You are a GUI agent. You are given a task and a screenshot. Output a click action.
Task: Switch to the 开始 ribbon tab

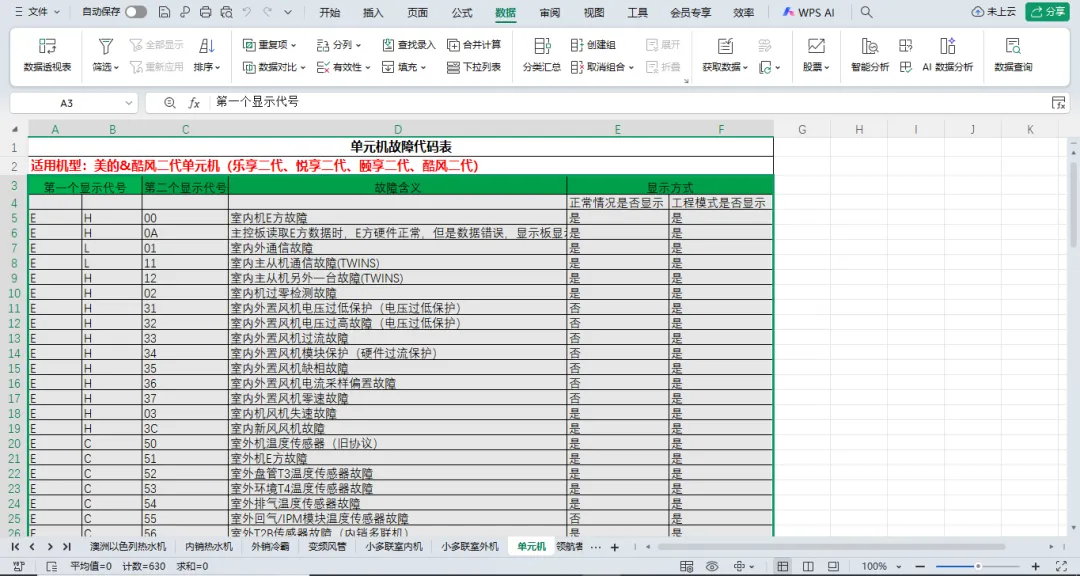(330, 12)
